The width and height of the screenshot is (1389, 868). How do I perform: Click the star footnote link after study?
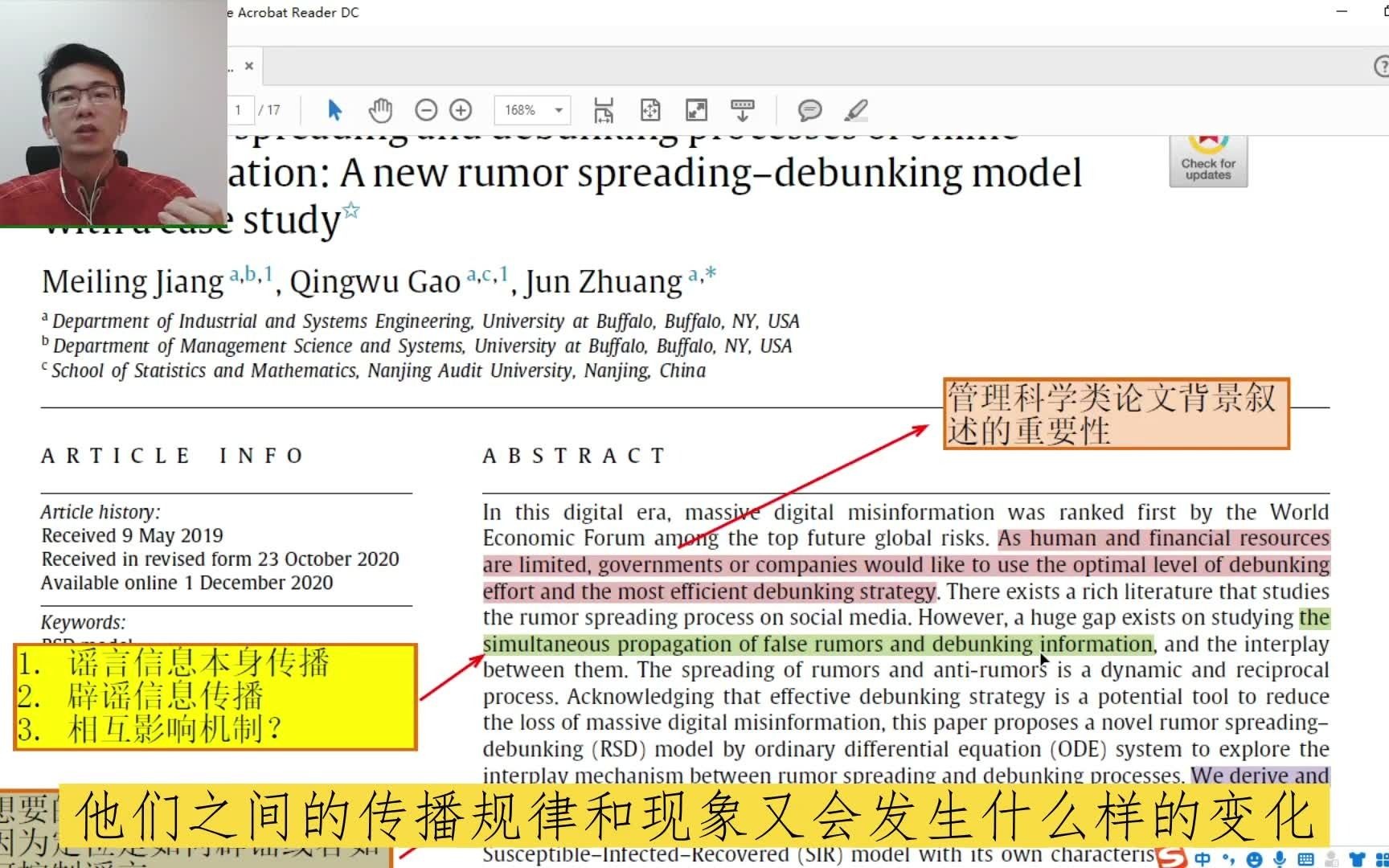[351, 211]
